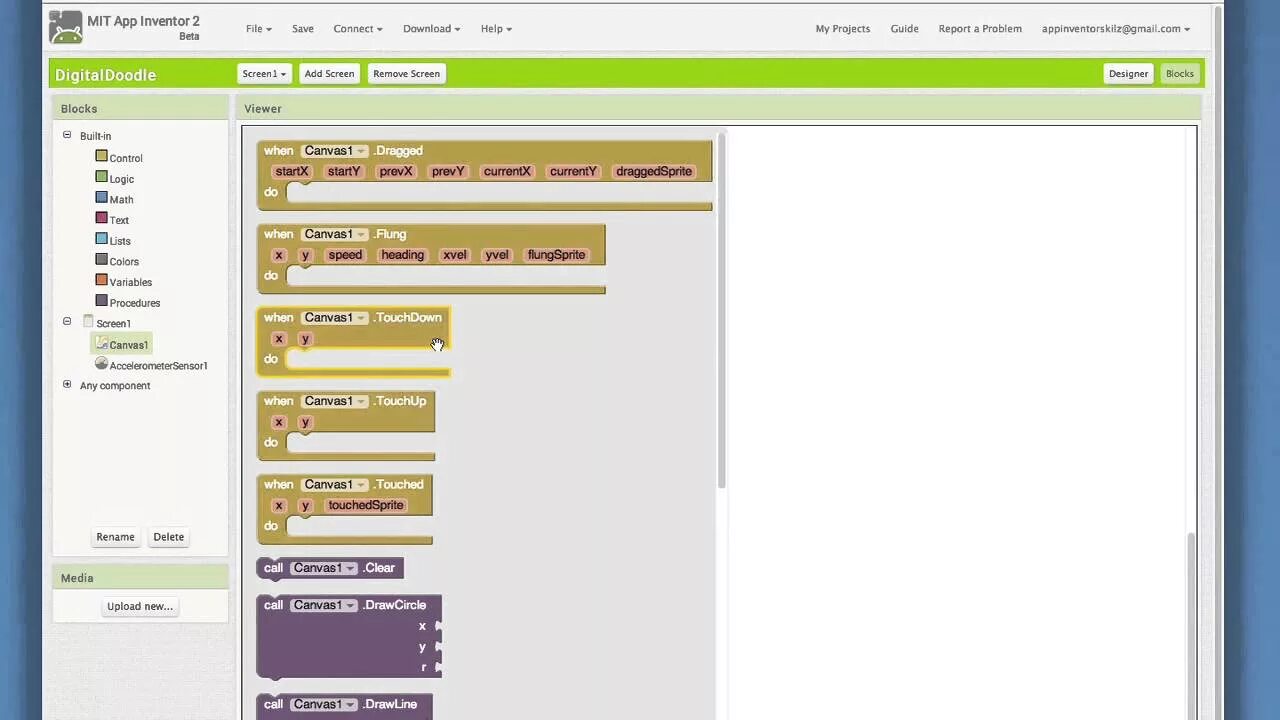
Task: Select the Variables blocks color icon
Action: pos(101,280)
